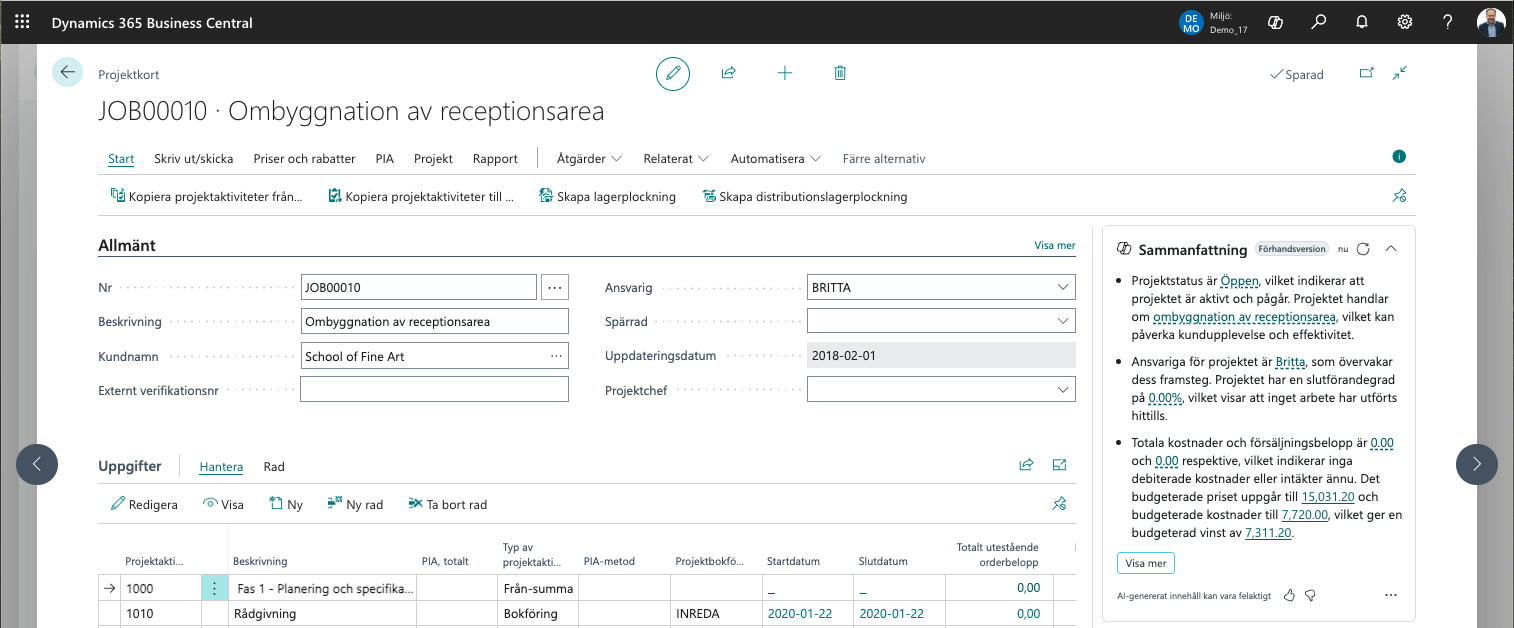This screenshot has width=1514, height=628.
Task: Open the Spärrad dropdown
Action: tap(1062, 321)
